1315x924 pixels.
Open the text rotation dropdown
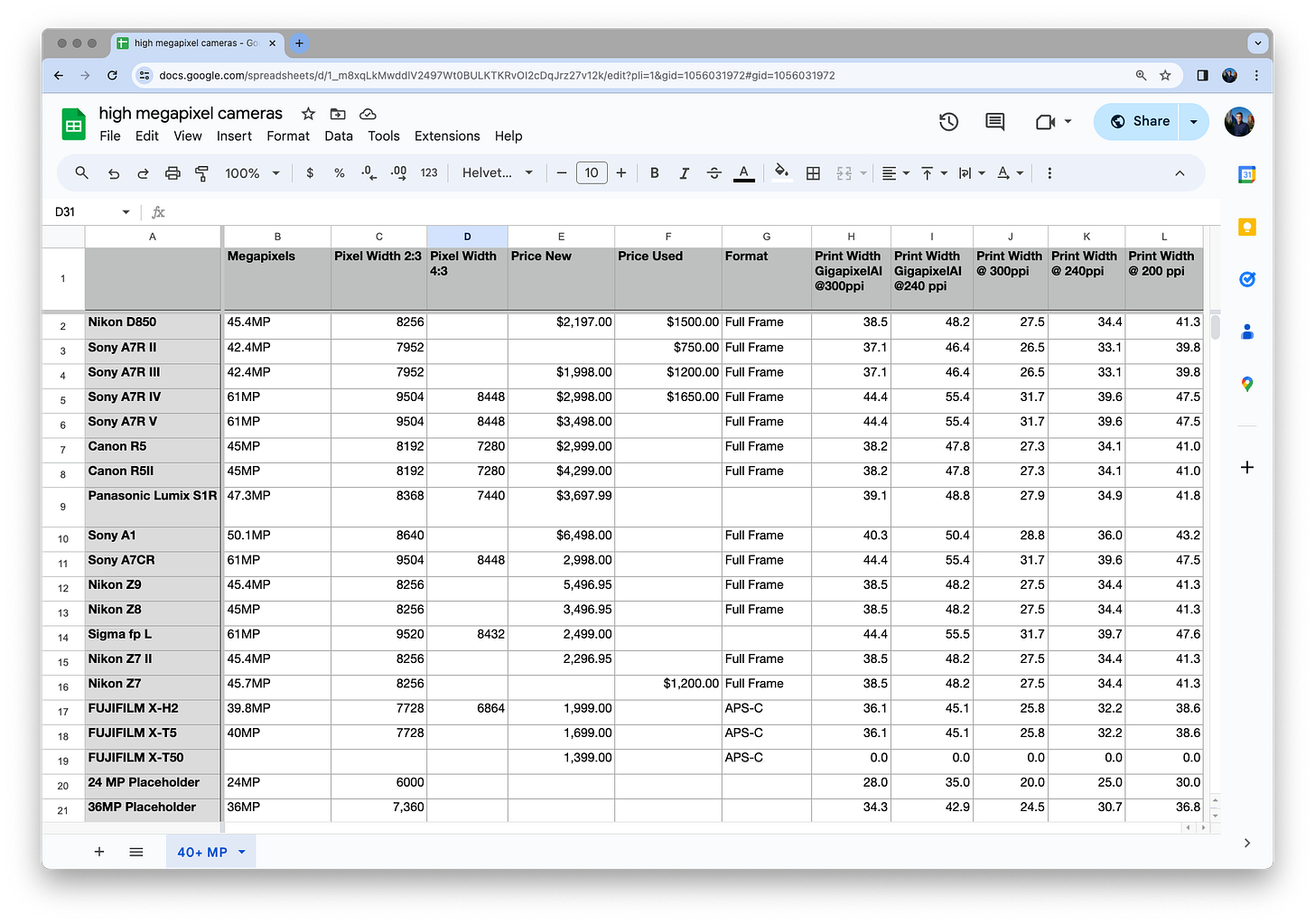pos(1010,173)
